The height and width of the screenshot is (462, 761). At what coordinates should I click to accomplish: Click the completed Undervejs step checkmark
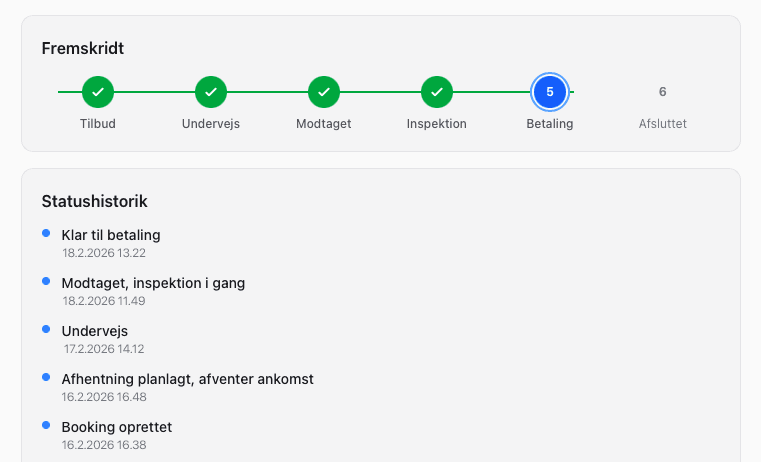pos(211,92)
